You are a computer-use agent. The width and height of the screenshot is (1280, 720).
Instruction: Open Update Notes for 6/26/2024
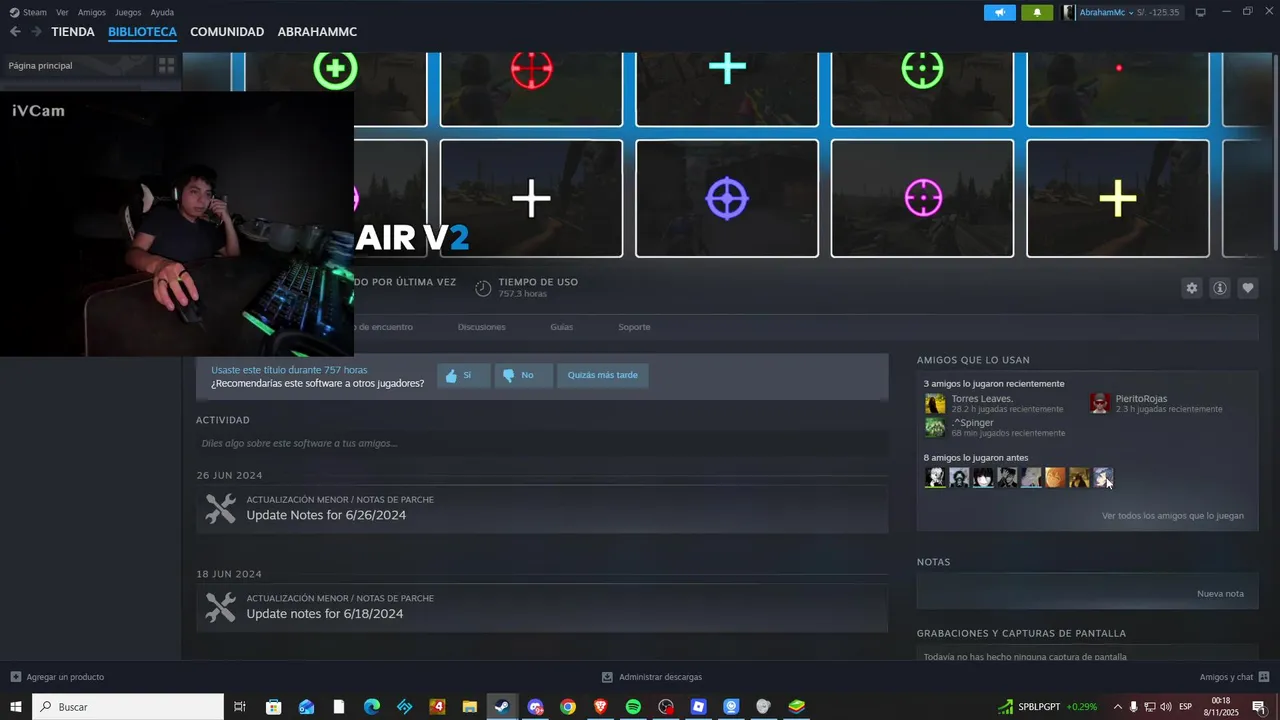pos(326,515)
